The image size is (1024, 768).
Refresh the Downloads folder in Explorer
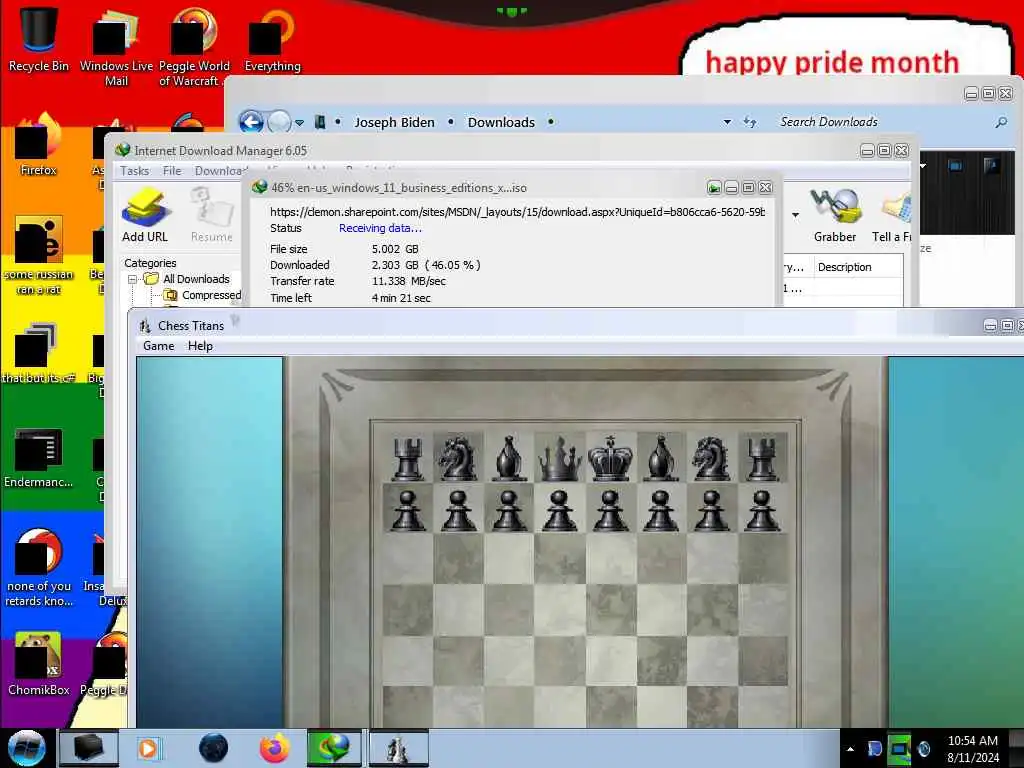click(x=750, y=122)
